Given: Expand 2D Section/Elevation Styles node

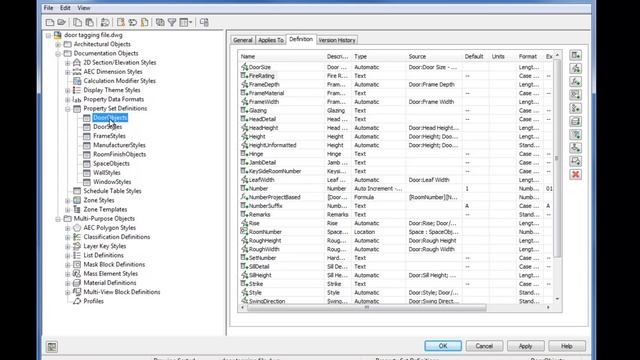Looking at the screenshot, I should pyautogui.click(x=68, y=63).
